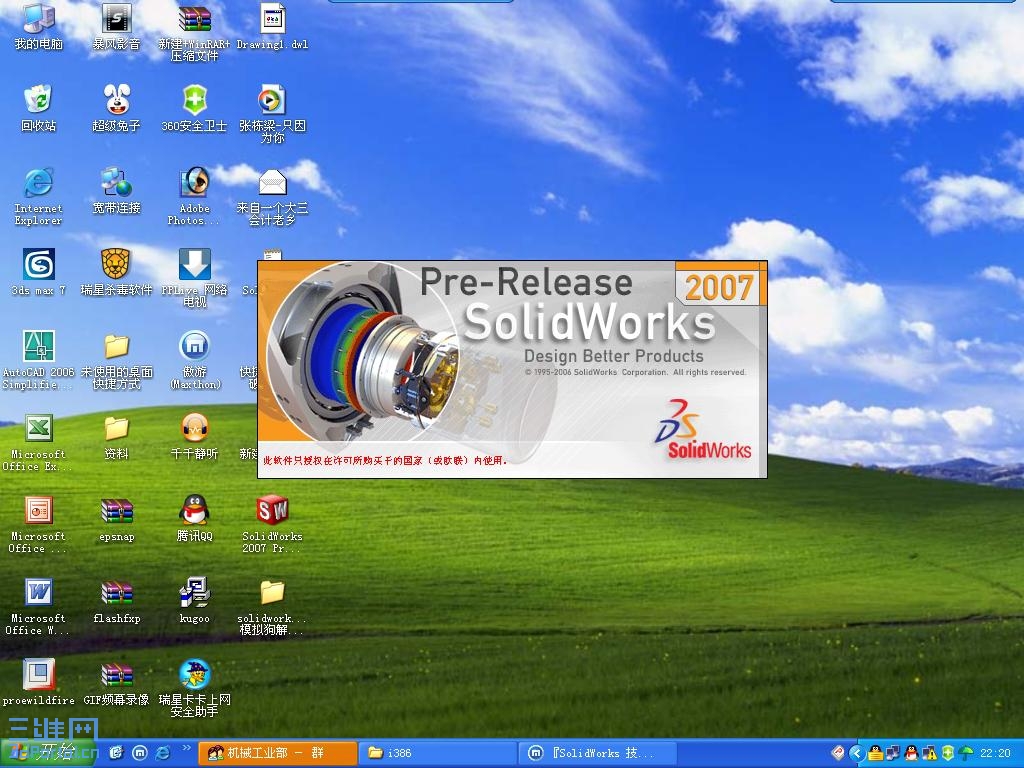
Task: Click the yellow warning triangle tray icon
Action: point(929,753)
